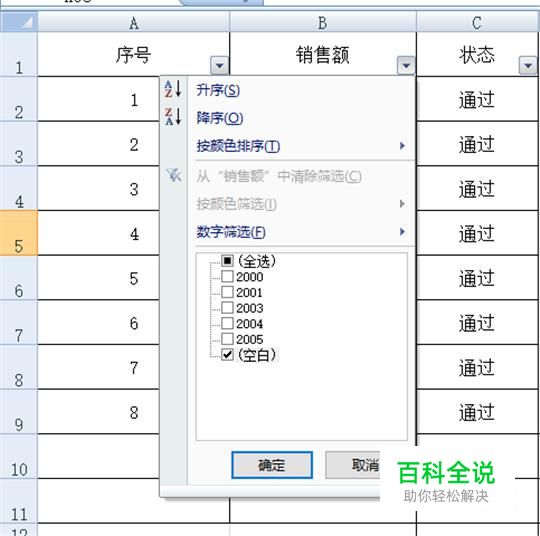Toggle the (全选) checkbox

pos(227,261)
